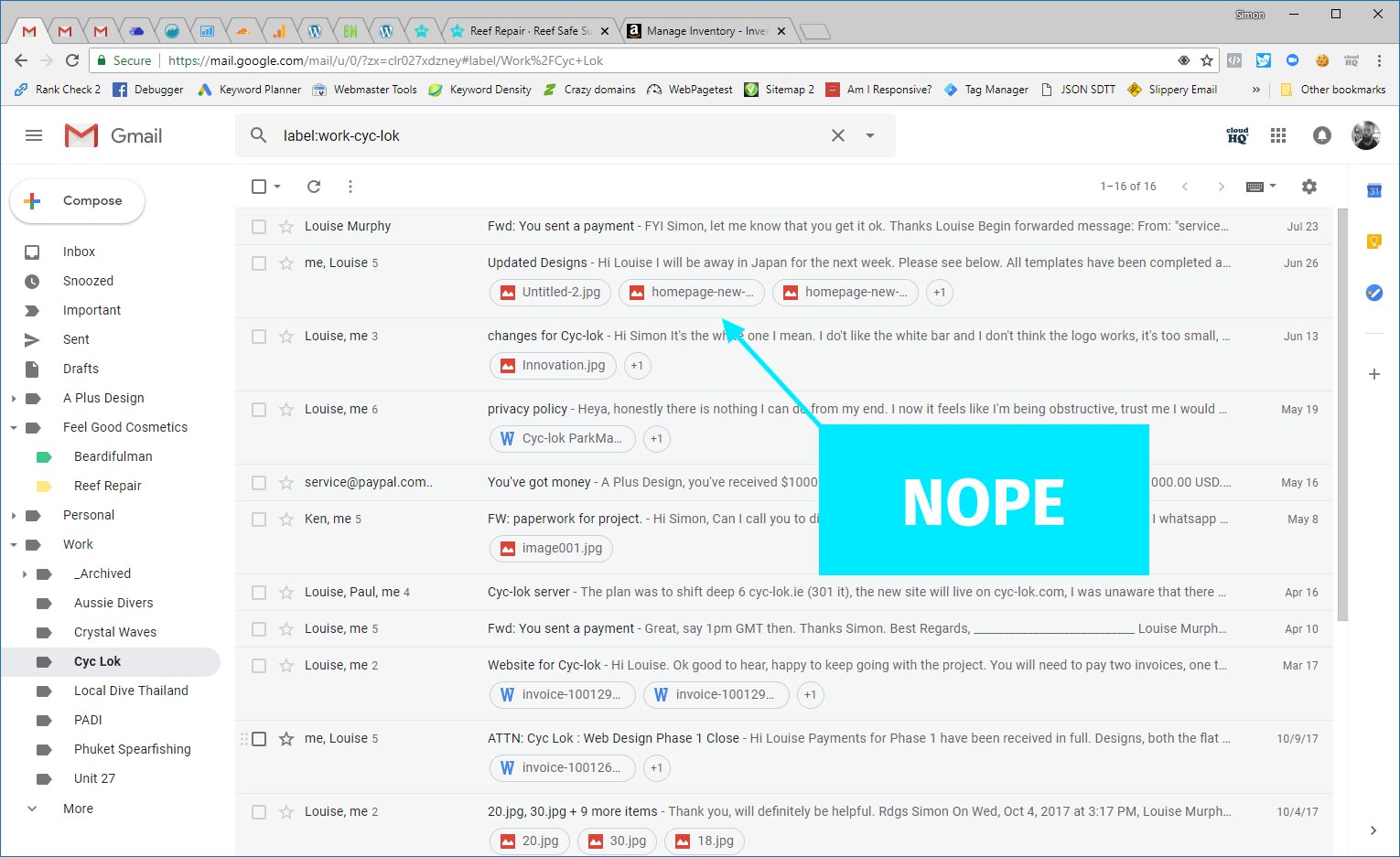Viewport: 1400px width, 857px height.
Task: Open the More options three-dot toolbar menu
Action: coord(350,187)
